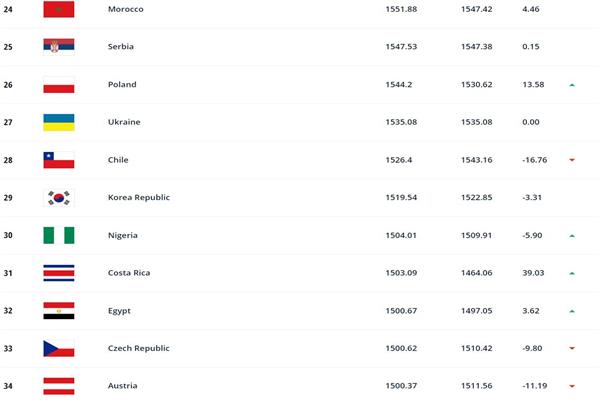Viewport: 600px width, 400px height.
Task: Open the Korea Republic team link
Action: pyautogui.click(x=139, y=198)
